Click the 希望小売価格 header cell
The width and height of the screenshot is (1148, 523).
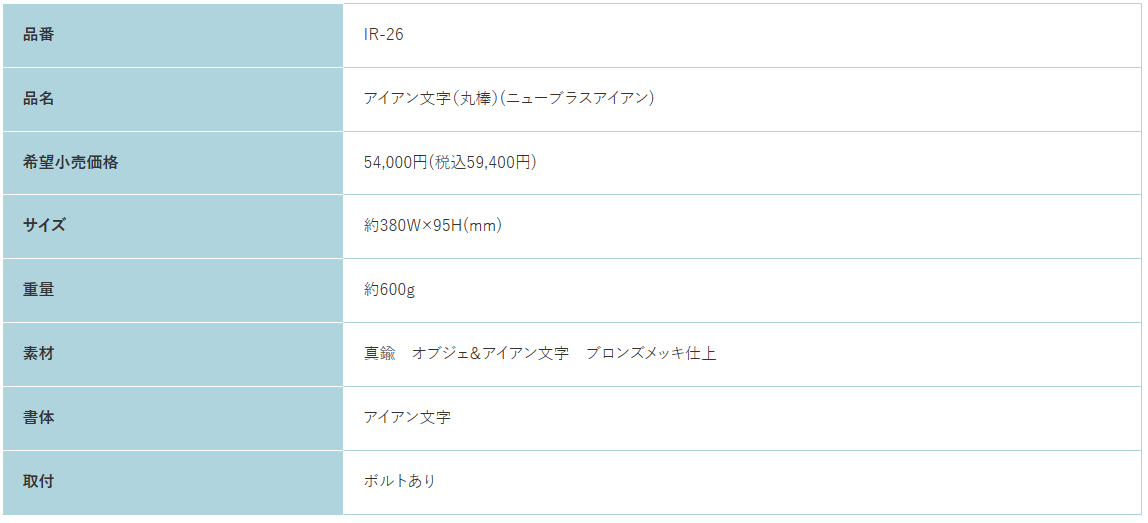pos(173,163)
